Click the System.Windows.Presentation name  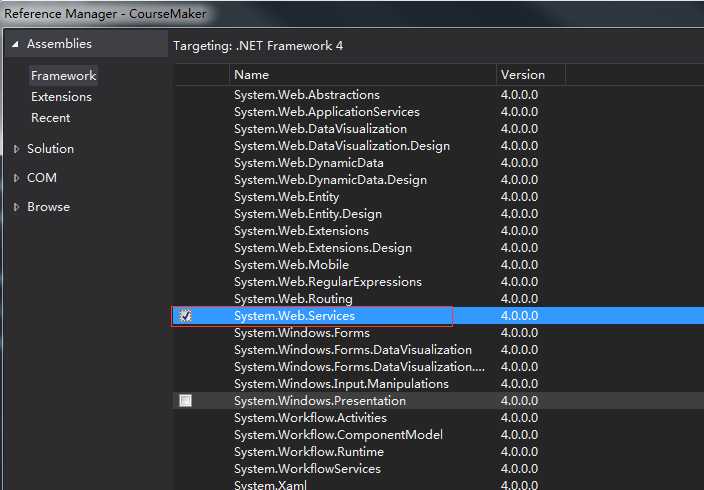pos(320,401)
